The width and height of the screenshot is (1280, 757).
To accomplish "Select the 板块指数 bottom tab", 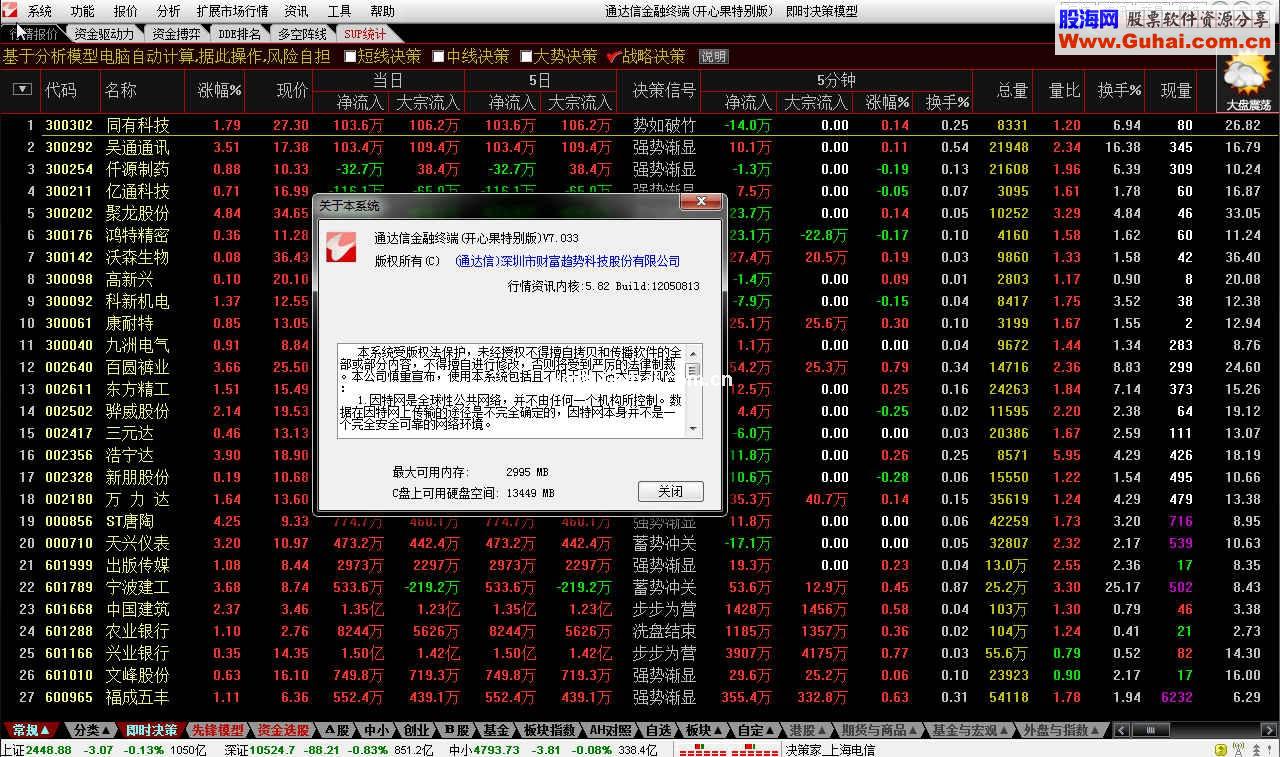I will [x=549, y=730].
